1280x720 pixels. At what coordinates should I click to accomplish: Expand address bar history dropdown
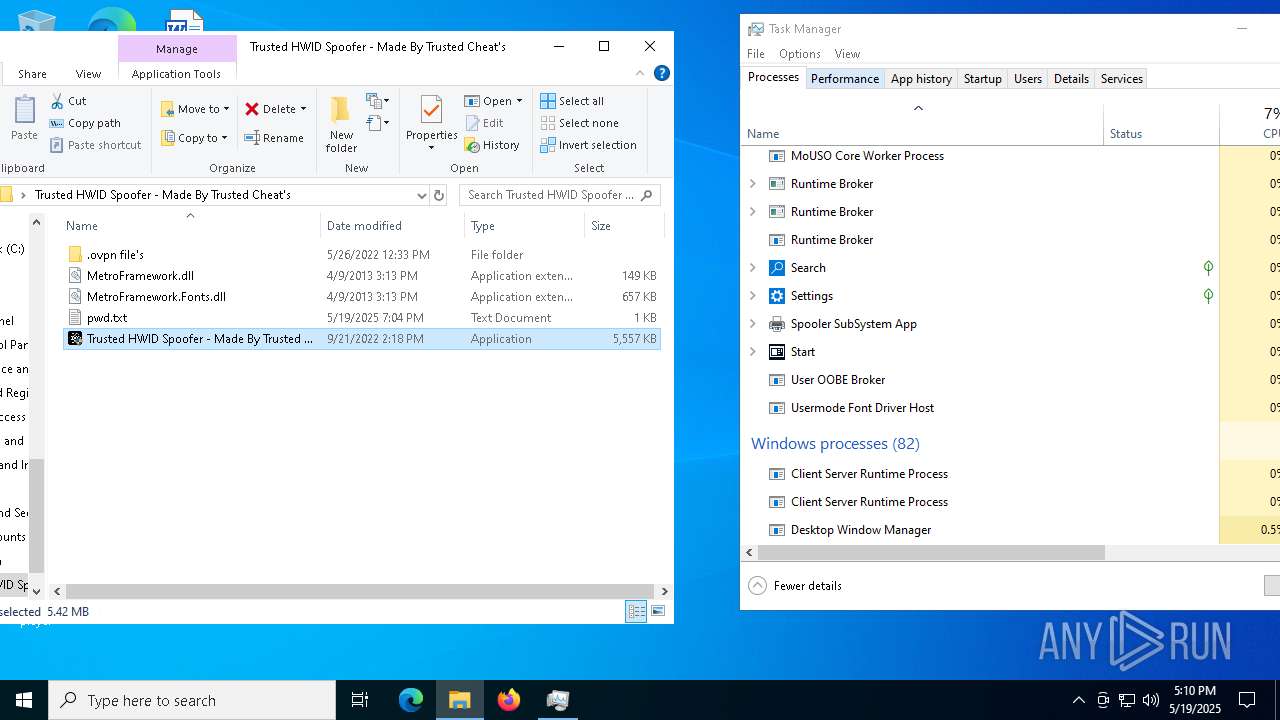(x=421, y=195)
